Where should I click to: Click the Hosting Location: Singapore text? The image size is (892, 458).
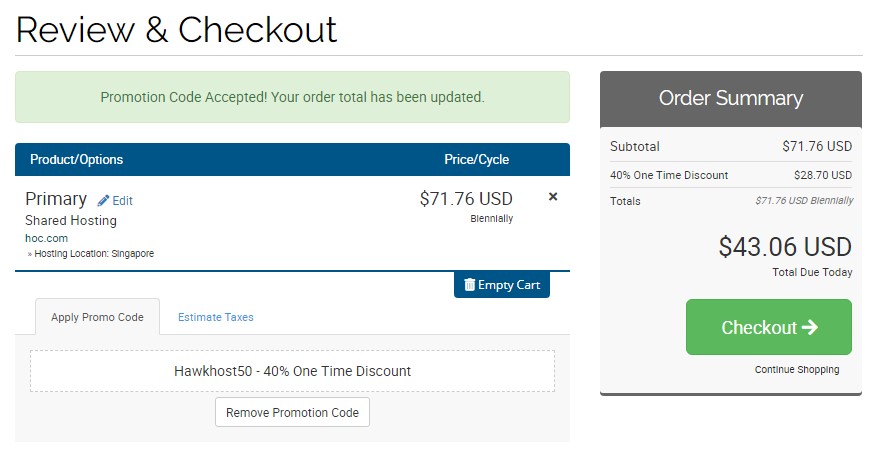(x=94, y=254)
